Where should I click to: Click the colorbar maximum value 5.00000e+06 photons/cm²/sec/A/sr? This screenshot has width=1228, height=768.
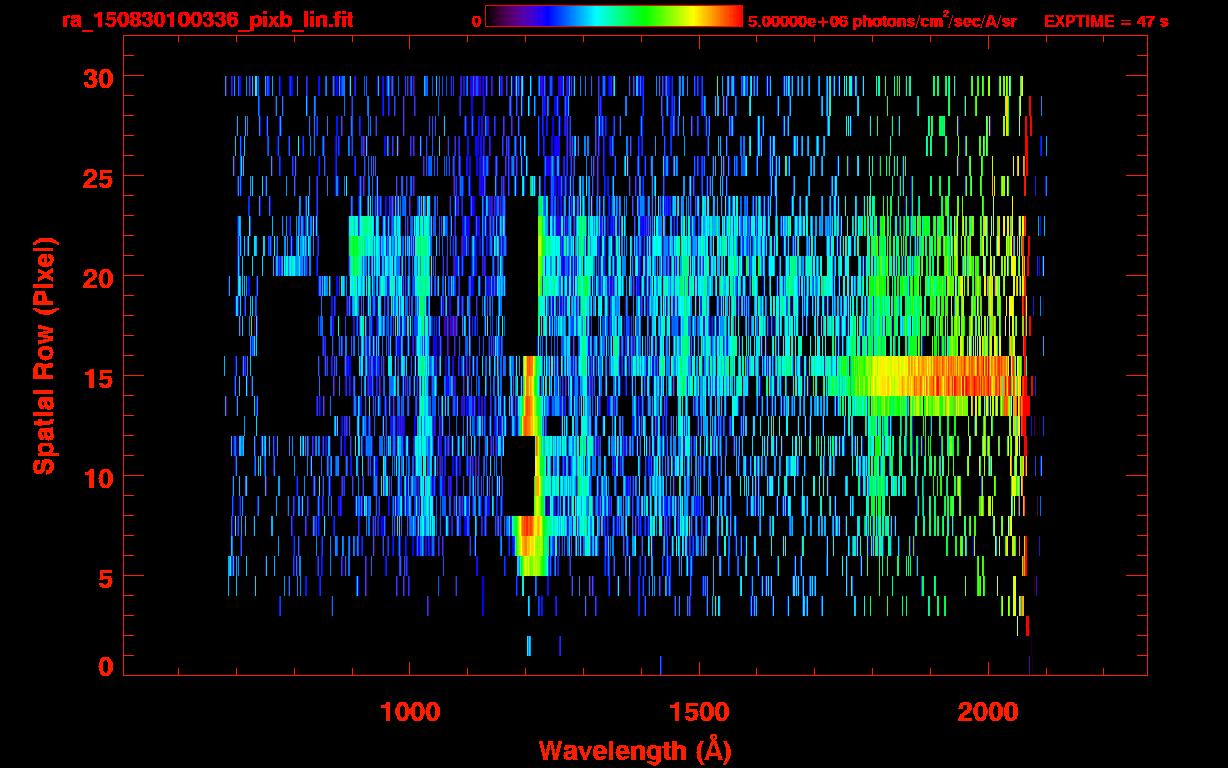(882, 20)
